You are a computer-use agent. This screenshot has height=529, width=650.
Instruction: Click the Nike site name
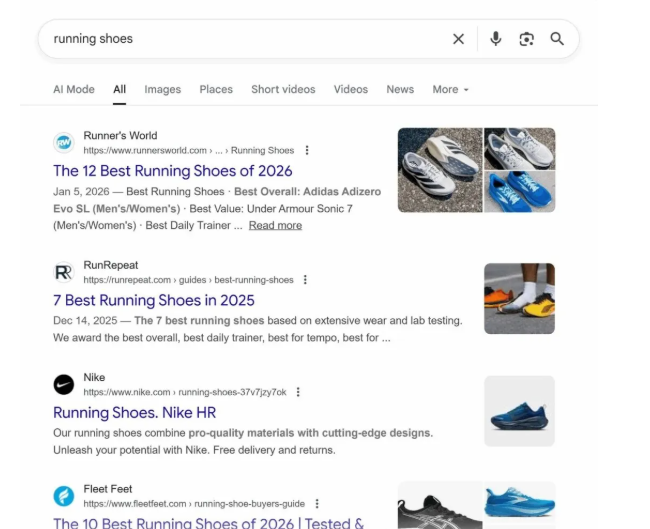point(94,377)
